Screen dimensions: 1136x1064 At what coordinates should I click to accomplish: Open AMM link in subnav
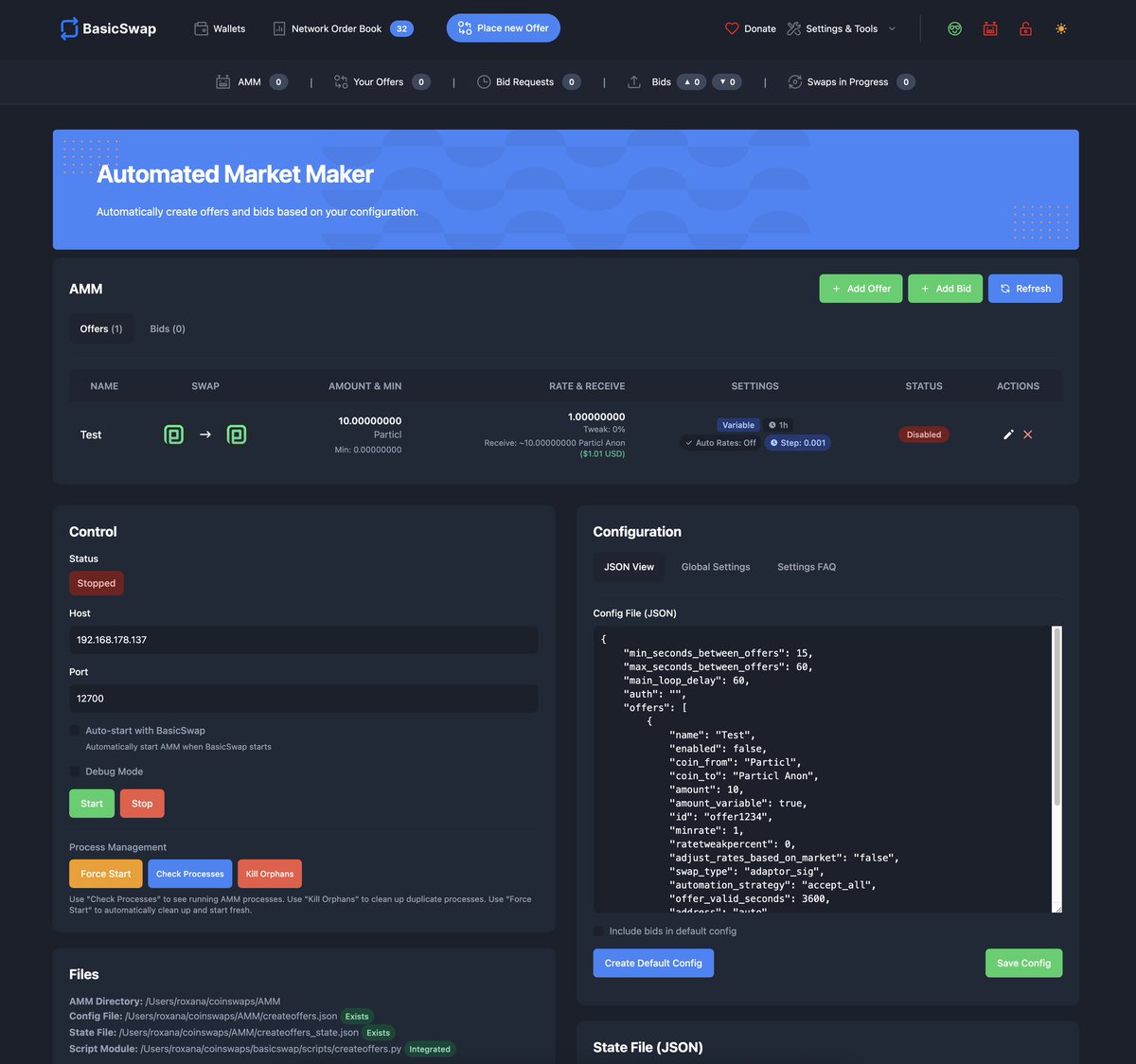click(249, 82)
